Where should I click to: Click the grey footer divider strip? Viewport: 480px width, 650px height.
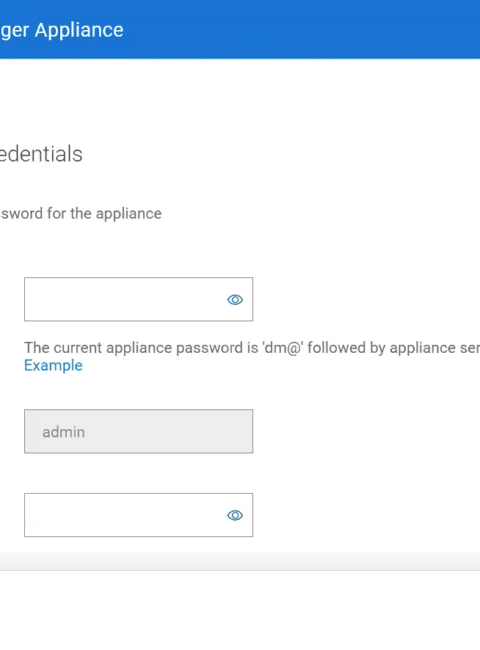[240, 560]
